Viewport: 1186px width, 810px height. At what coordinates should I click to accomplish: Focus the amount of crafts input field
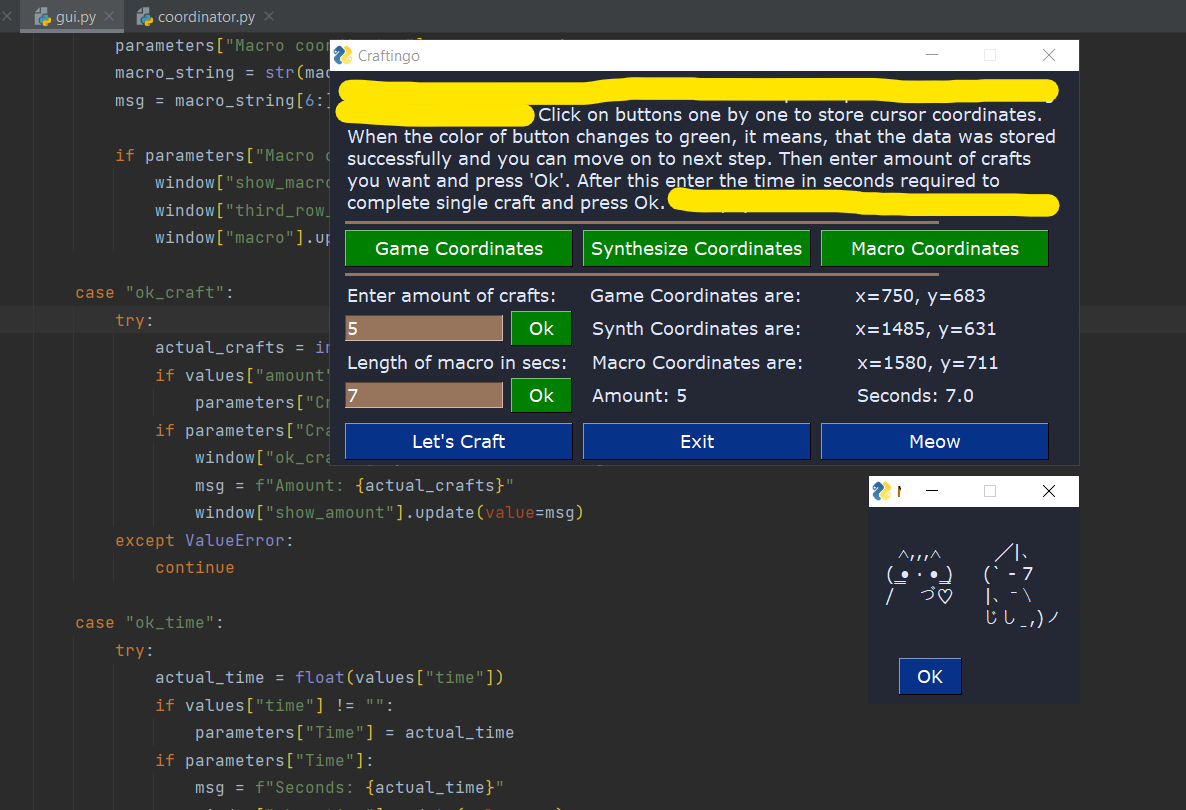(x=424, y=328)
